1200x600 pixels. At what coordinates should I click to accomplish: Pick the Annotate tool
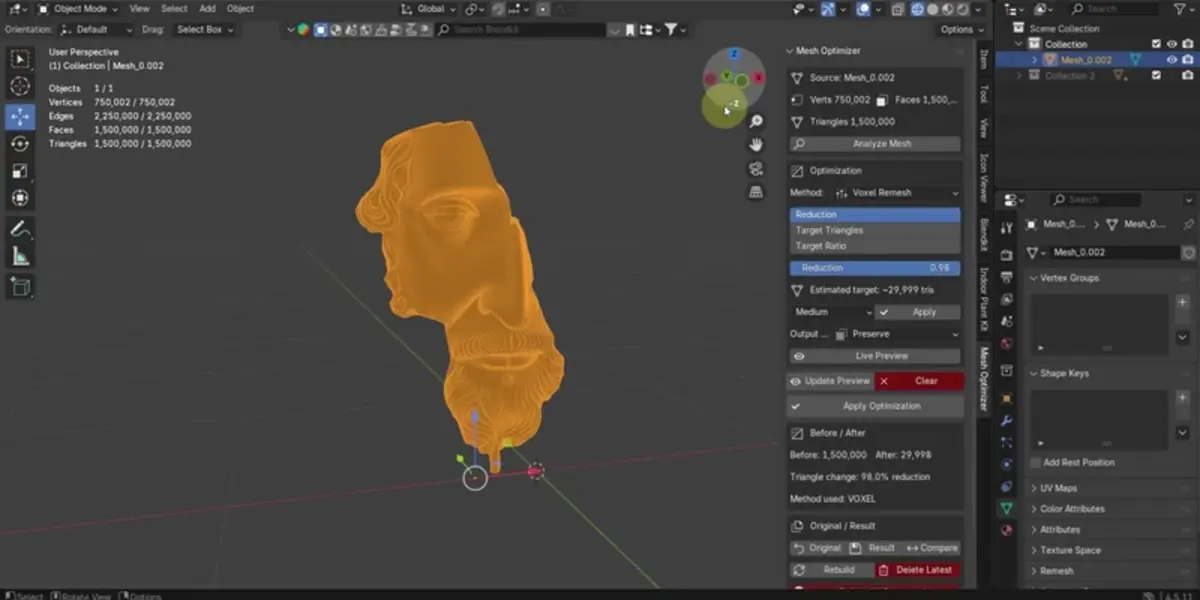[20, 229]
